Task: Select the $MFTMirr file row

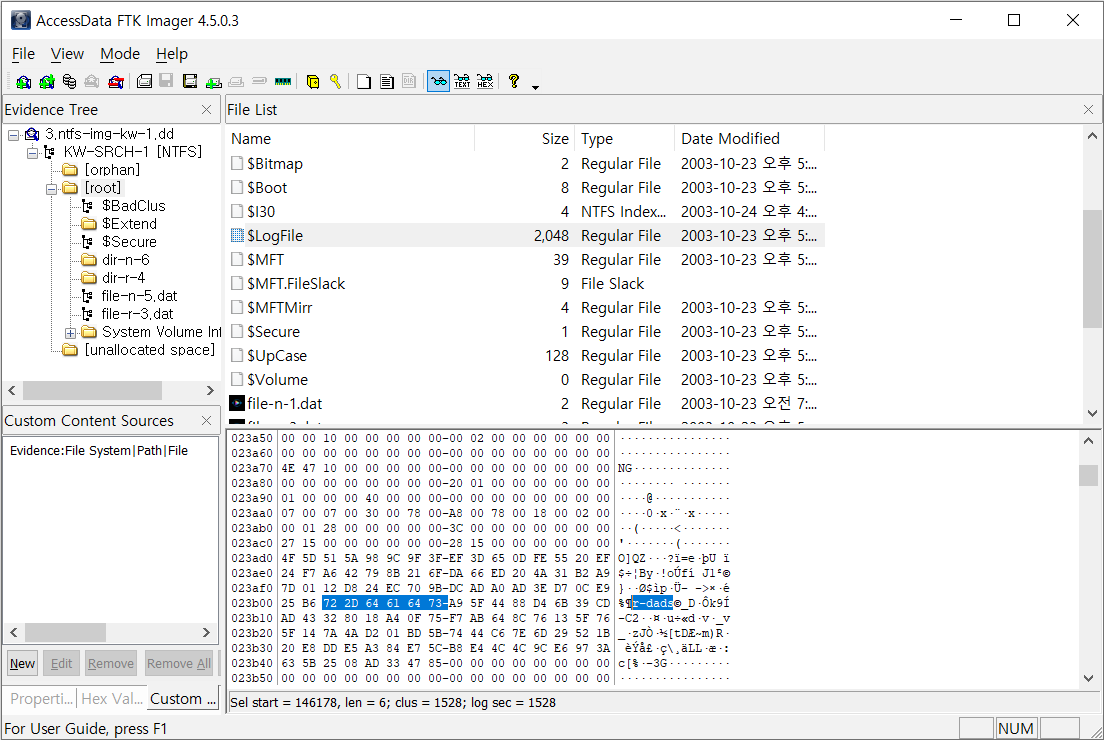Action: [525, 307]
